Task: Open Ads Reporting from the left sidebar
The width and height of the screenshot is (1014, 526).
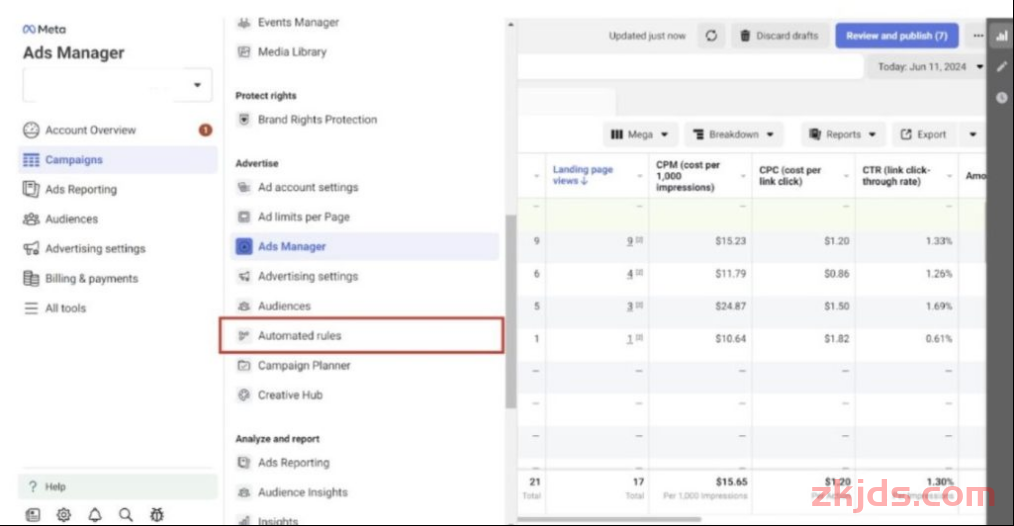Action: tap(81, 190)
